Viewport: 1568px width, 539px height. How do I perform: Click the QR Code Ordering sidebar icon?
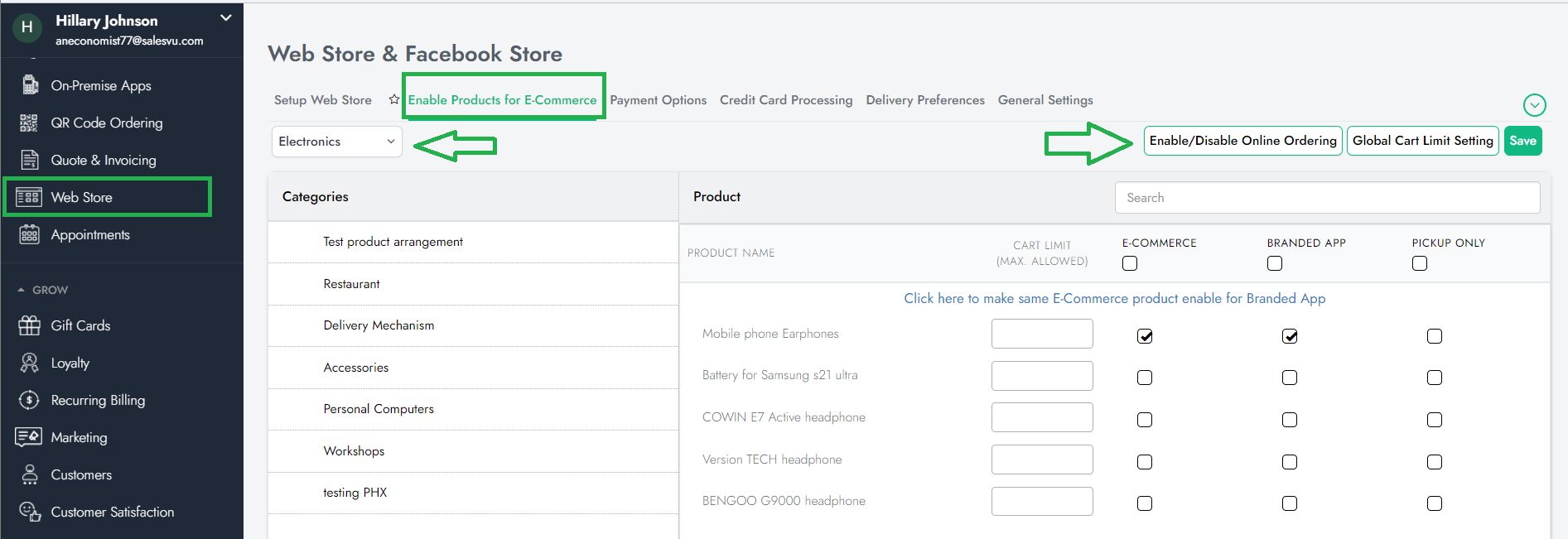[29, 123]
